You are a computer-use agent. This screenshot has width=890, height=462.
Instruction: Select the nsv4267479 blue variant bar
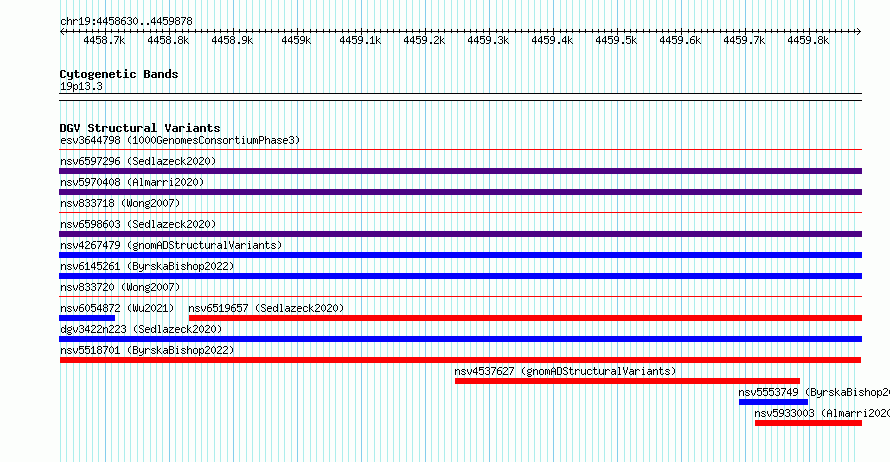click(x=460, y=255)
